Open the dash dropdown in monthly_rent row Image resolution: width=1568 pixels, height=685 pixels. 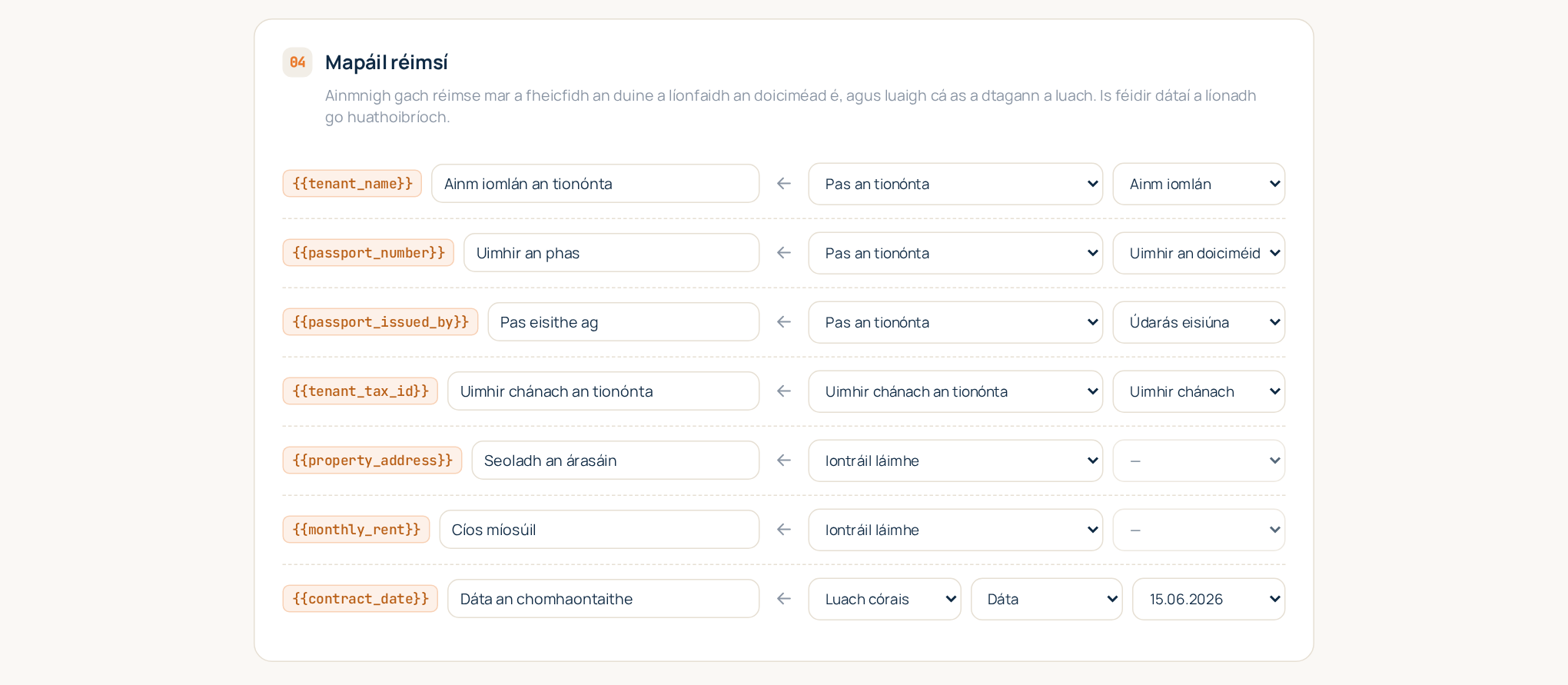click(x=1199, y=530)
